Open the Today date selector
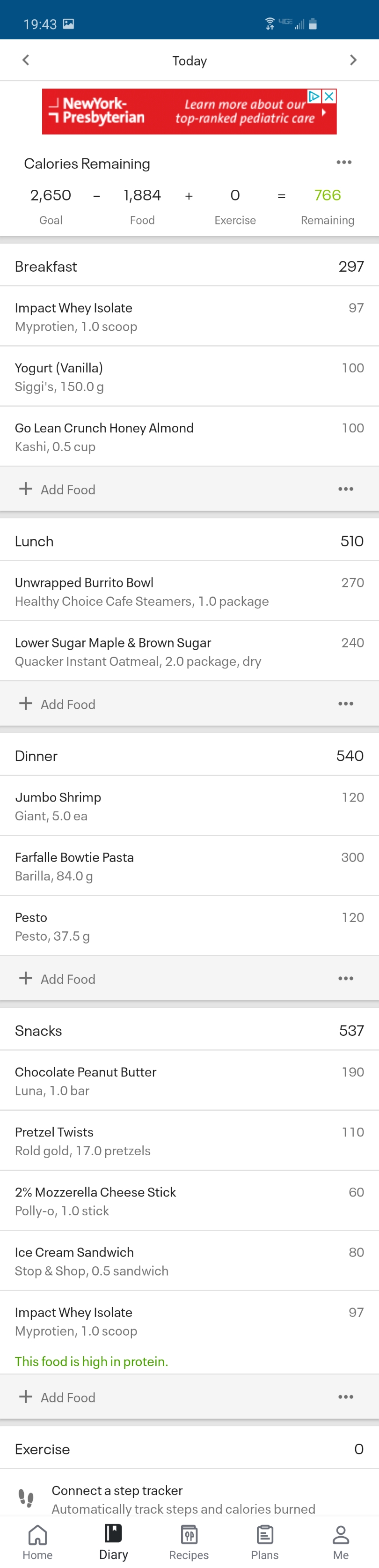This screenshot has width=379, height=1568. 189,61
